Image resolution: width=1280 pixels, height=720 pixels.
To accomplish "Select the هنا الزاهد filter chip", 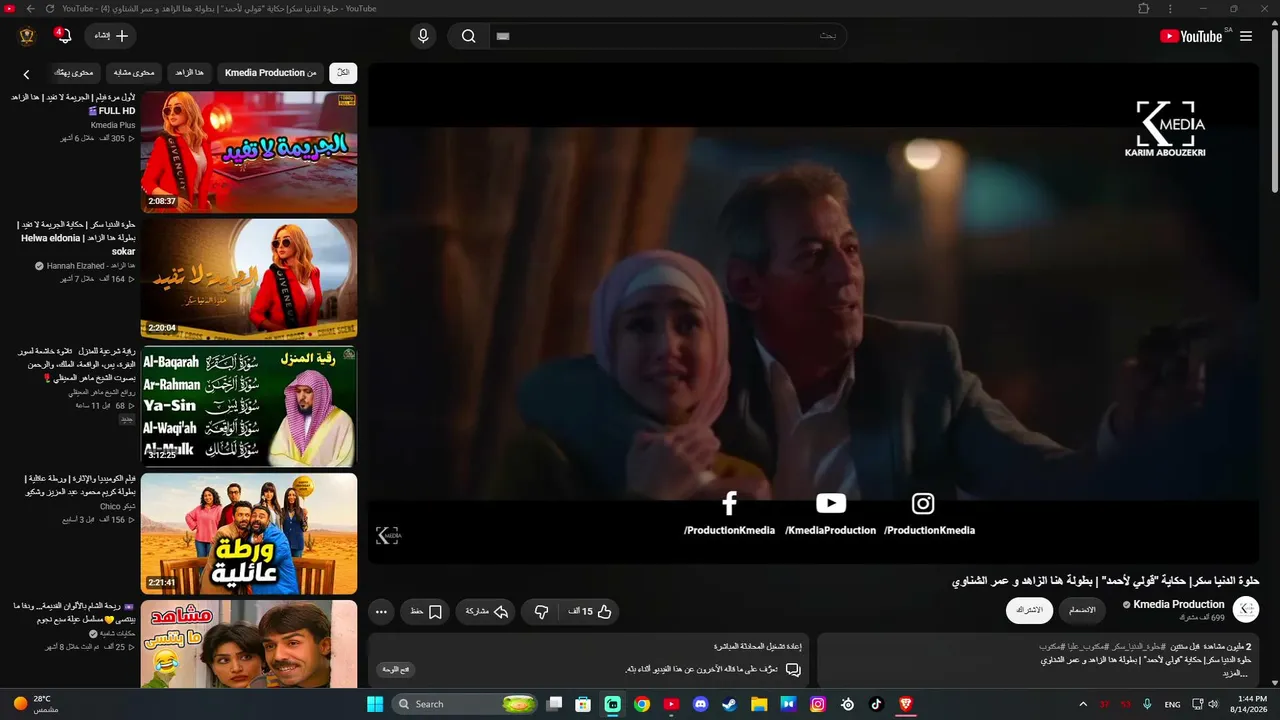I will tap(189, 73).
